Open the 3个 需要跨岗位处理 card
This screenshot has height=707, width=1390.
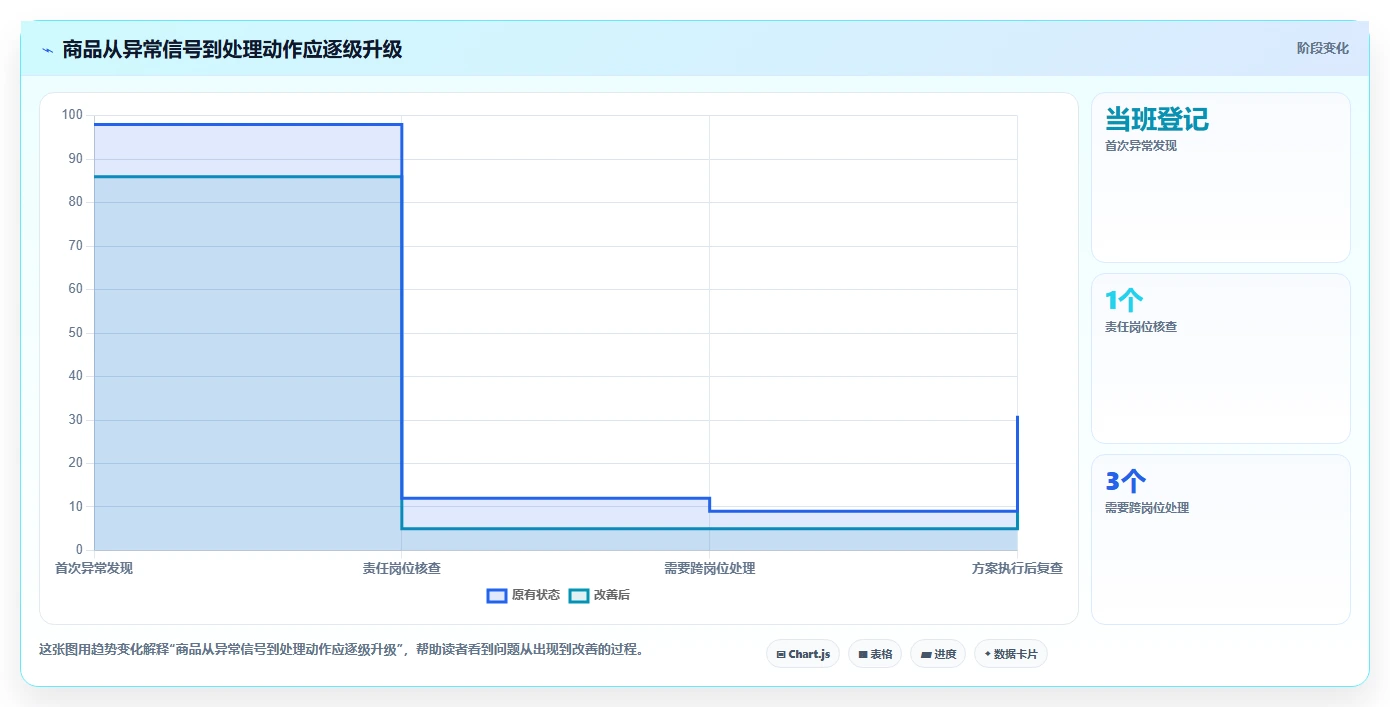(1221, 539)
